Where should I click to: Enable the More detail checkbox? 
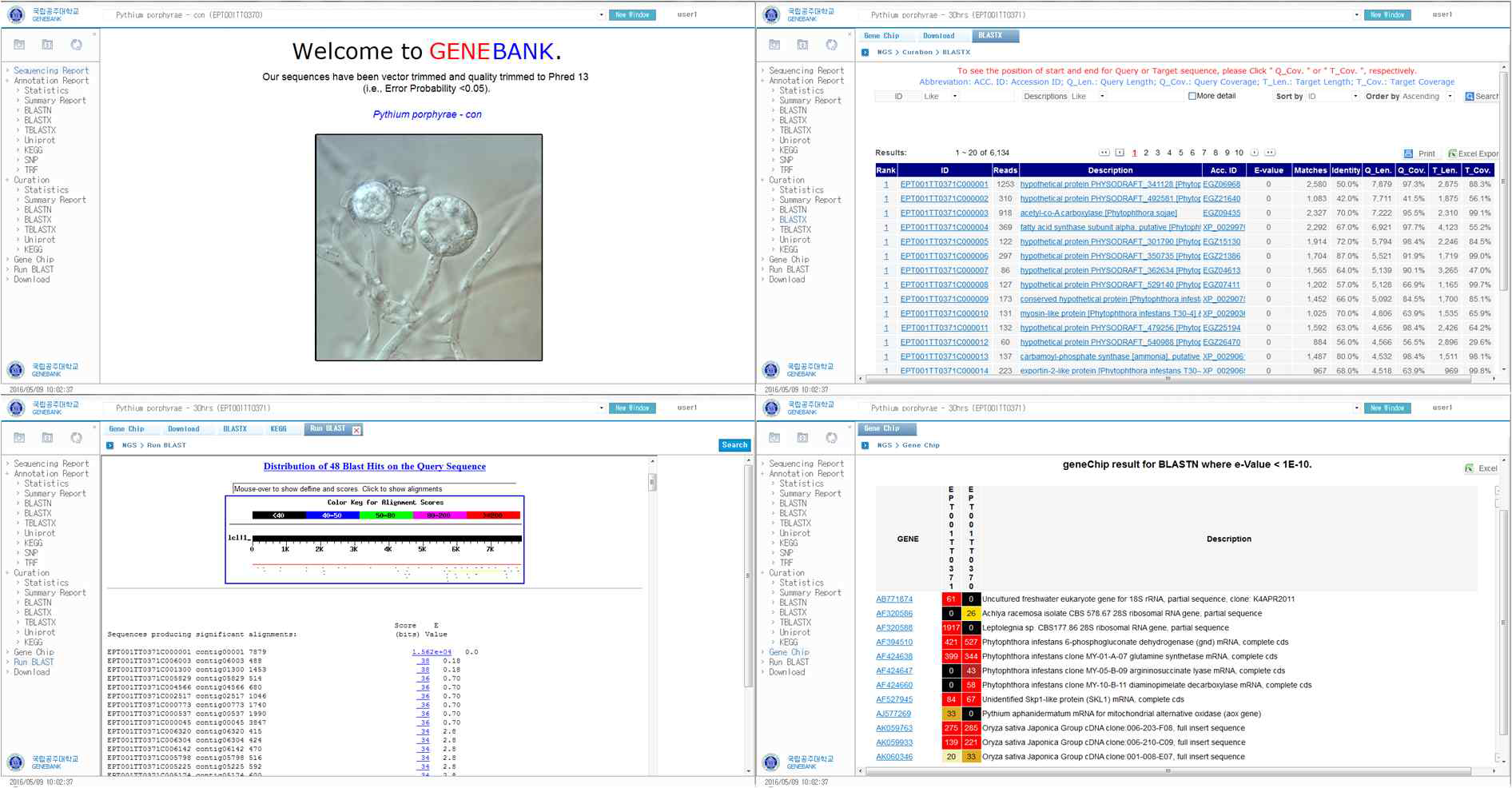(x=1192, y=96)
